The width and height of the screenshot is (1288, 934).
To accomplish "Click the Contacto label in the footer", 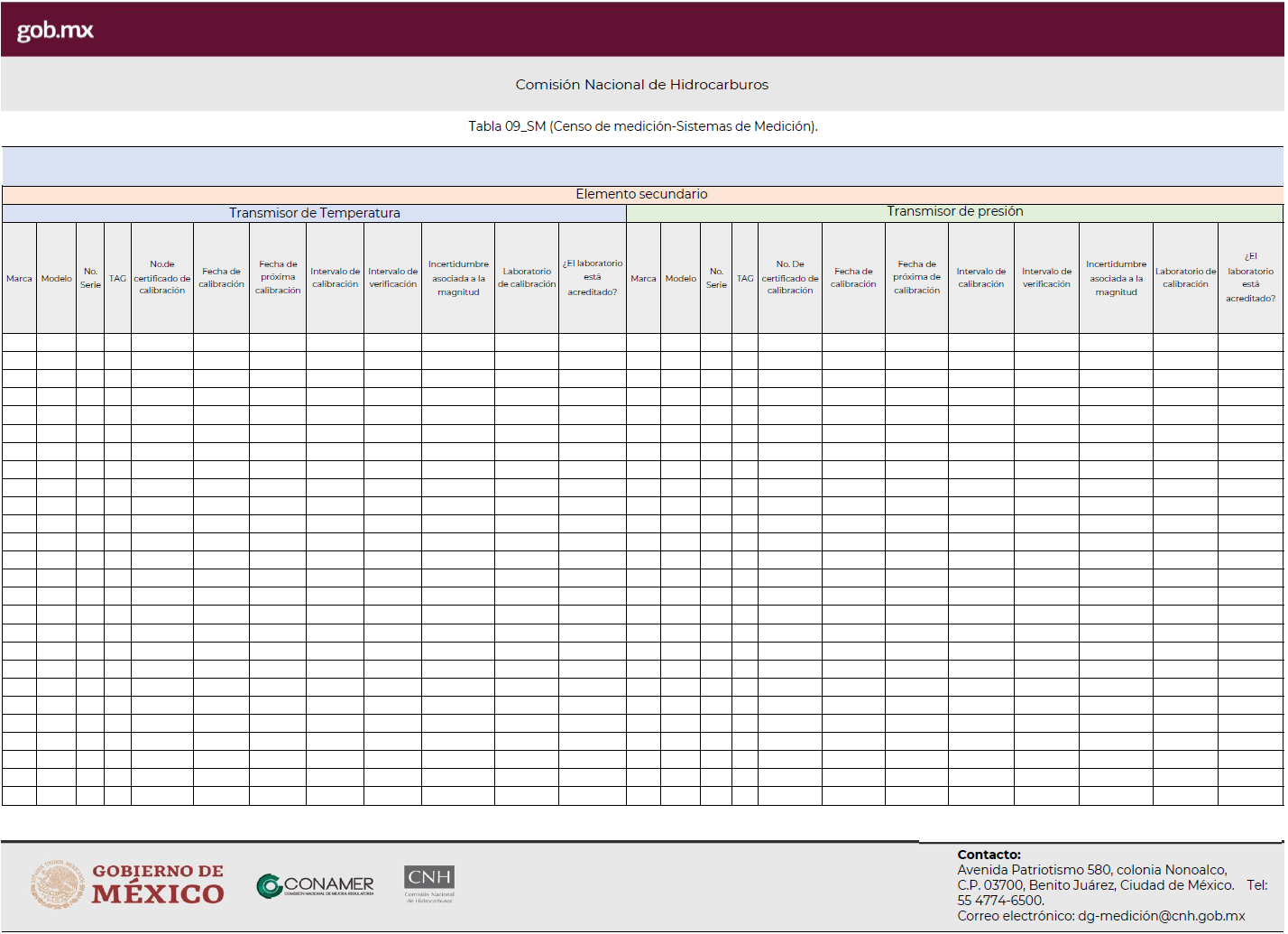I will pos(989,855).
